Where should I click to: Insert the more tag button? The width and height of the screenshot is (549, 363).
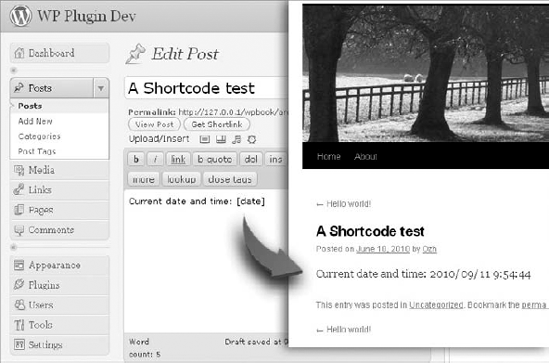pos(144,179)
